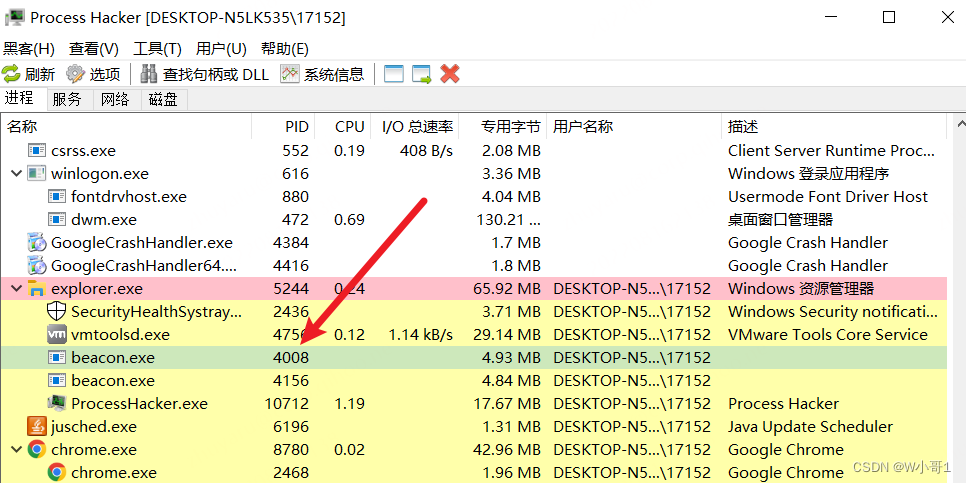
Task: Click the 桌面窗口管理器 description
Action: [x=781, y=219]
